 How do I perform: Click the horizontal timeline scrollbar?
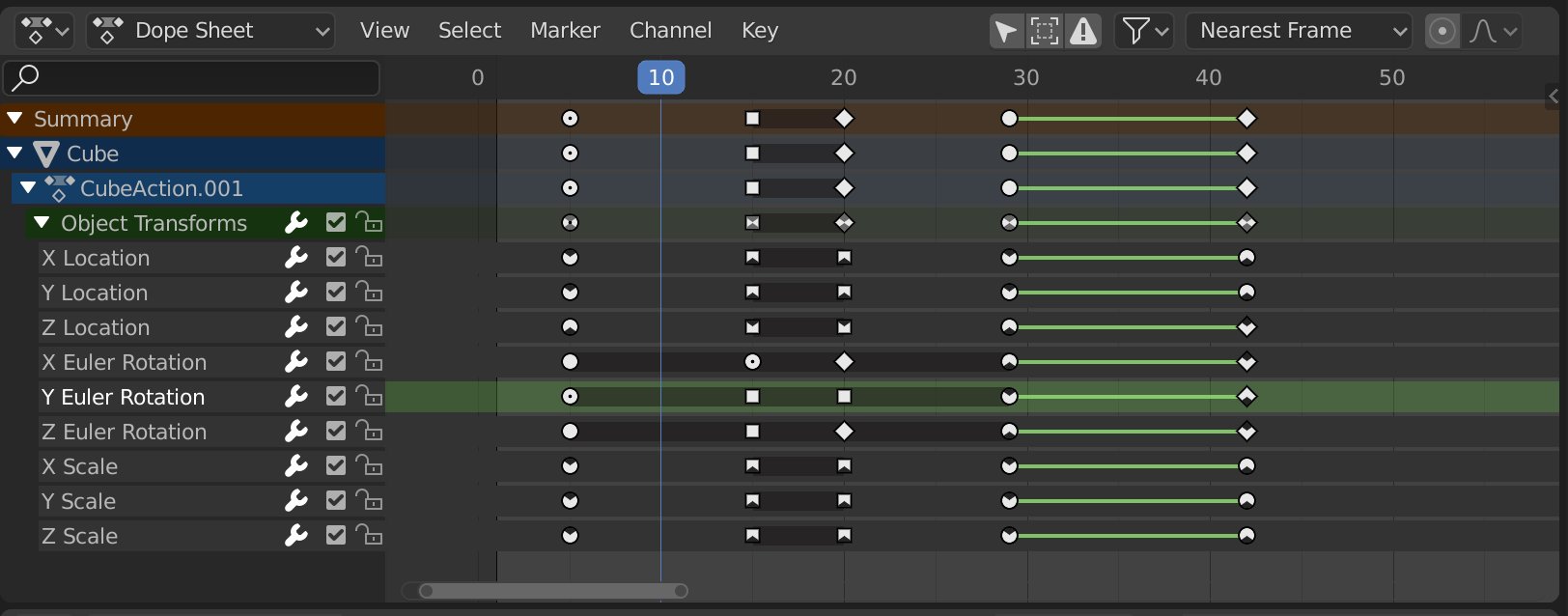tap(553, 591)
